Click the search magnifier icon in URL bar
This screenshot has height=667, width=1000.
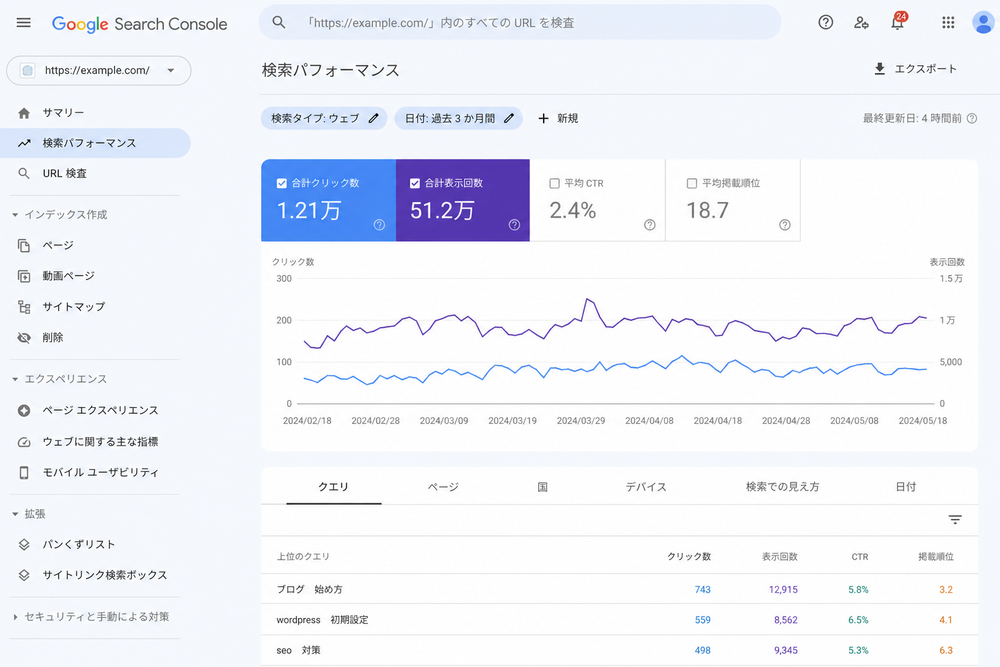click(279, 22)
